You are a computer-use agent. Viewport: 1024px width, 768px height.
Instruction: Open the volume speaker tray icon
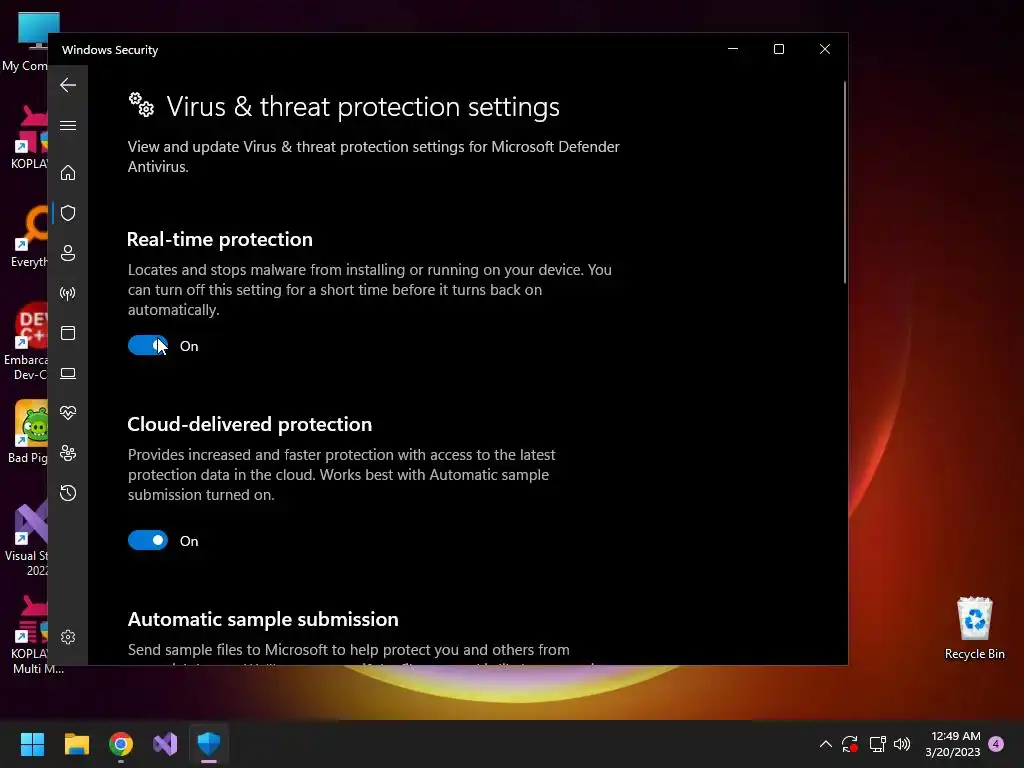[902, 744]
